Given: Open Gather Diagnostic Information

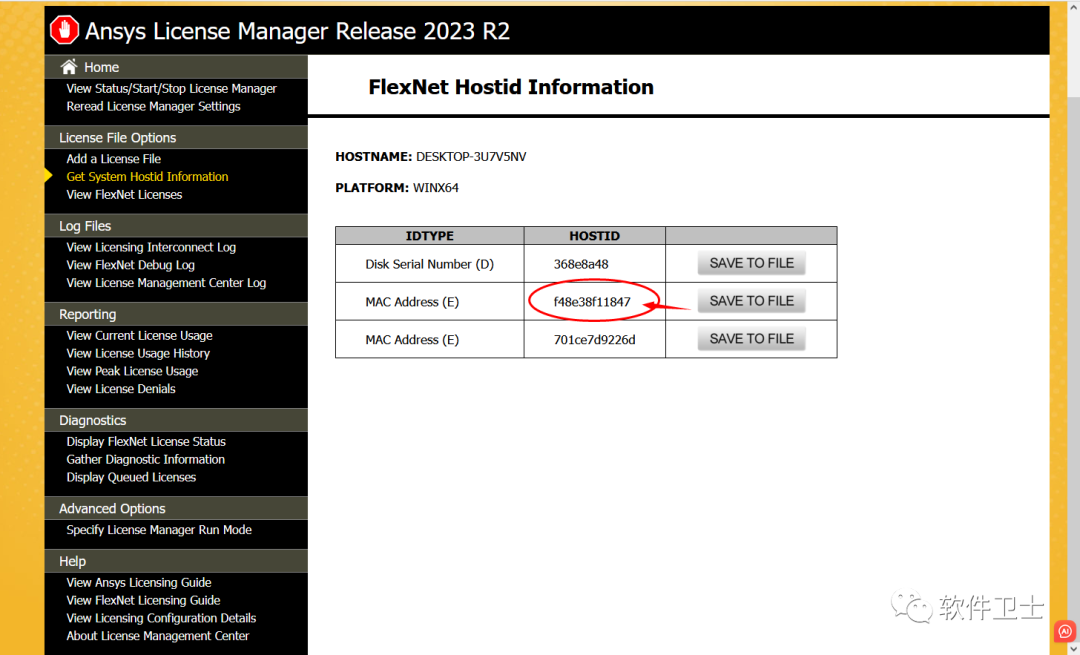Looking at the screenshot, I should pyautogui.click(x=146, y=459).
